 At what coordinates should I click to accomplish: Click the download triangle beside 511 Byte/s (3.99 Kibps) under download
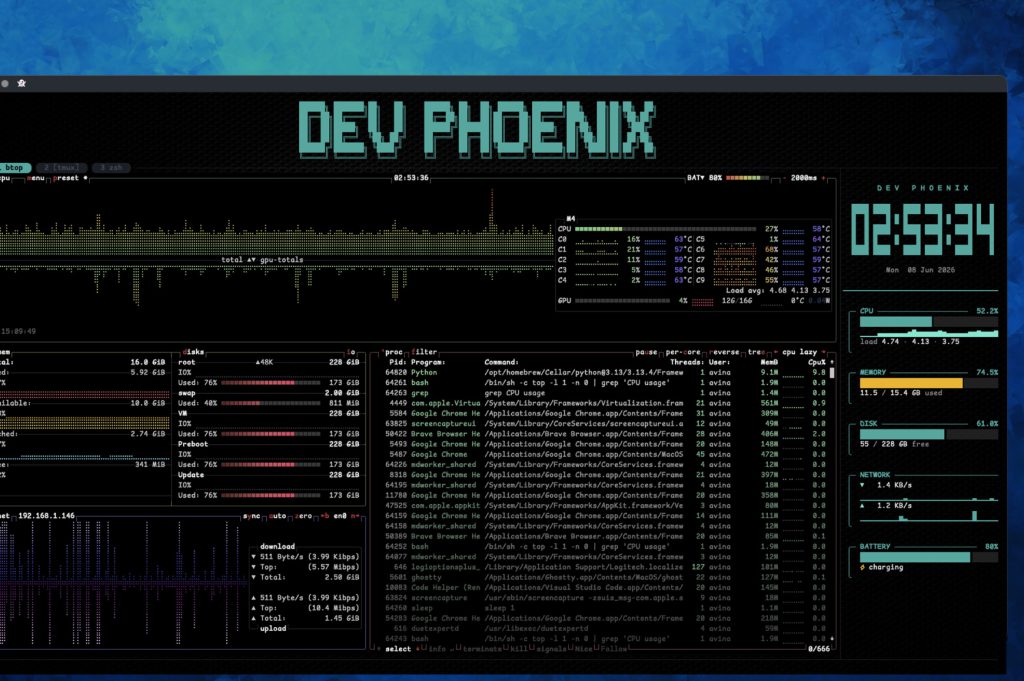(253, 557)
